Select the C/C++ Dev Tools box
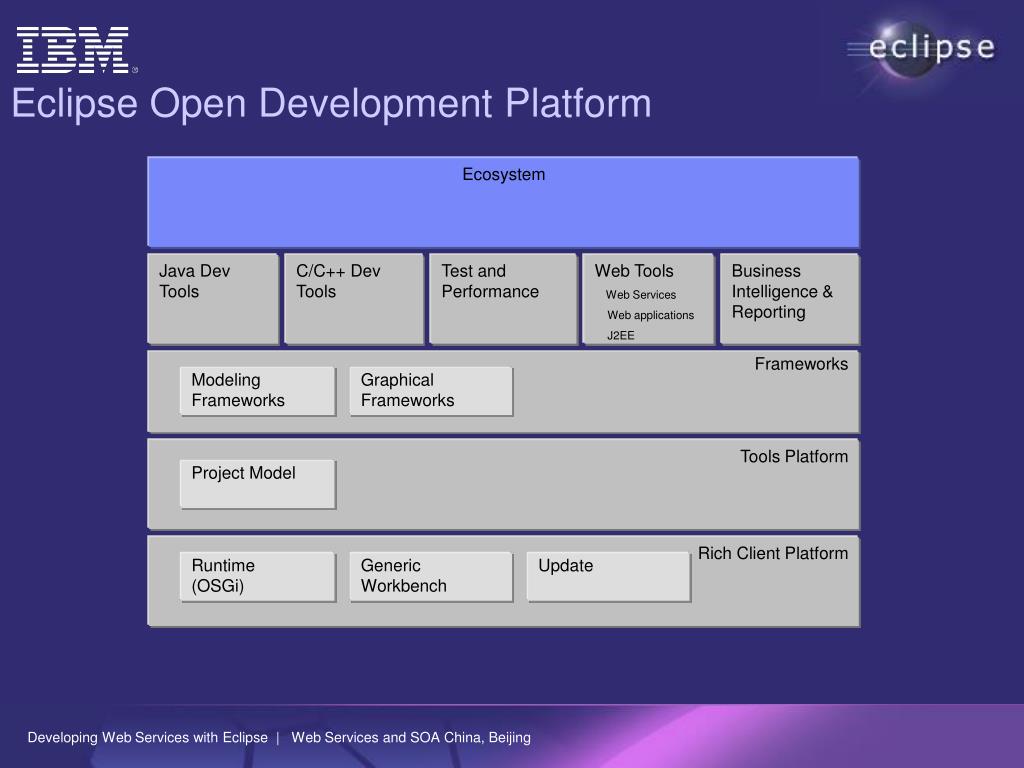 [x=353, y=298]
